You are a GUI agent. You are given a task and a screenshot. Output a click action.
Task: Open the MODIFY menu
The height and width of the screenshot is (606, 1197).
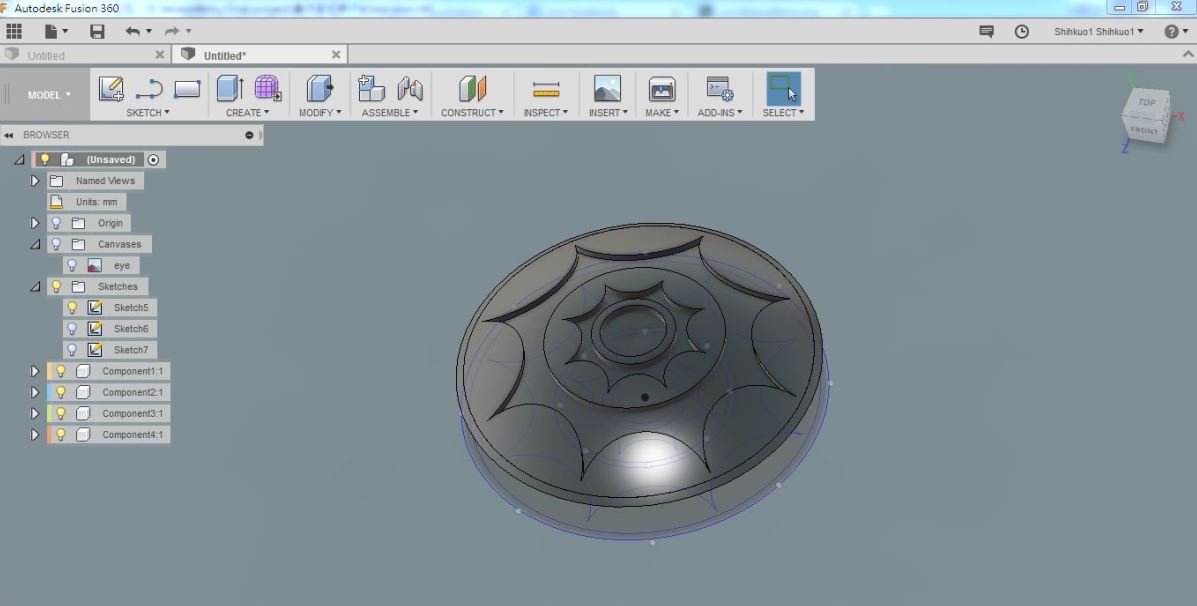(x=320, y=112)
